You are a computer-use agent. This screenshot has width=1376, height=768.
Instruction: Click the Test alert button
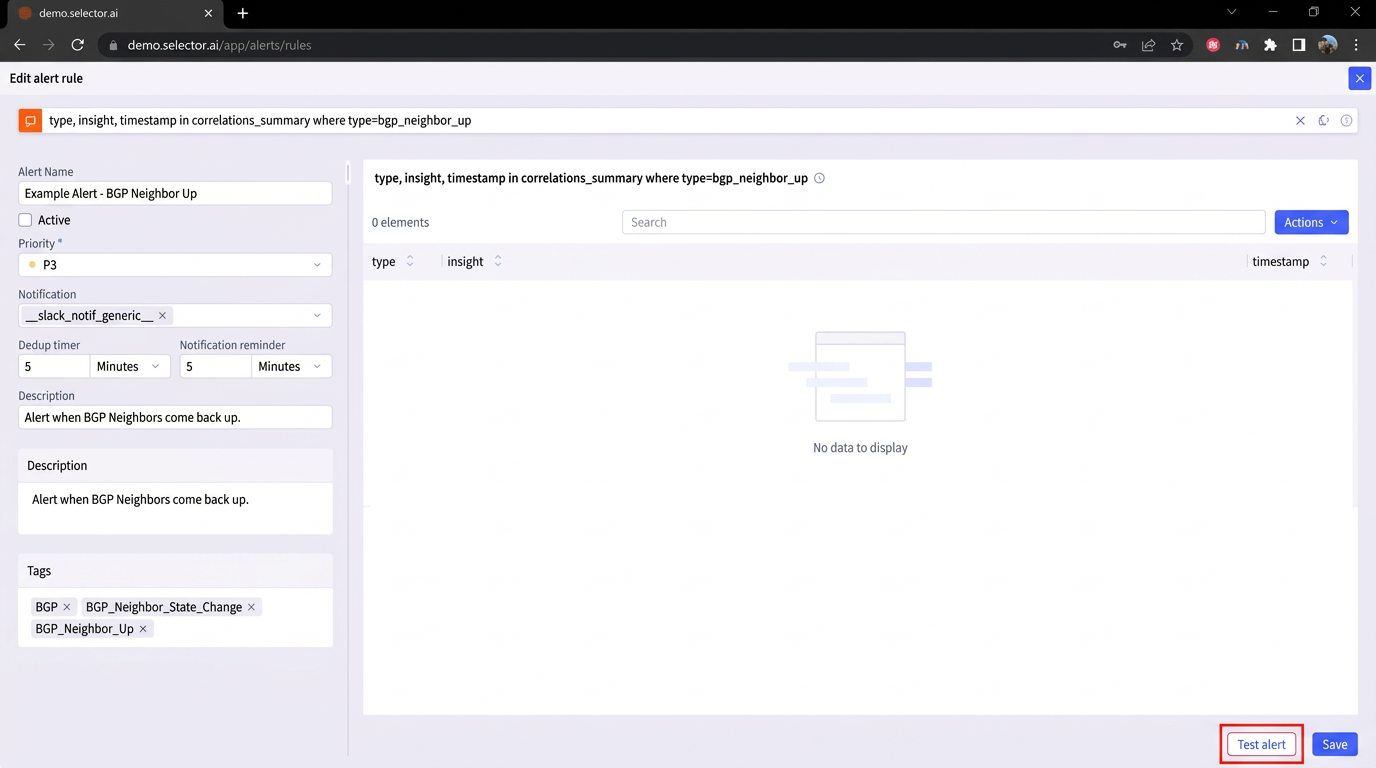[x=1262, y=744]
